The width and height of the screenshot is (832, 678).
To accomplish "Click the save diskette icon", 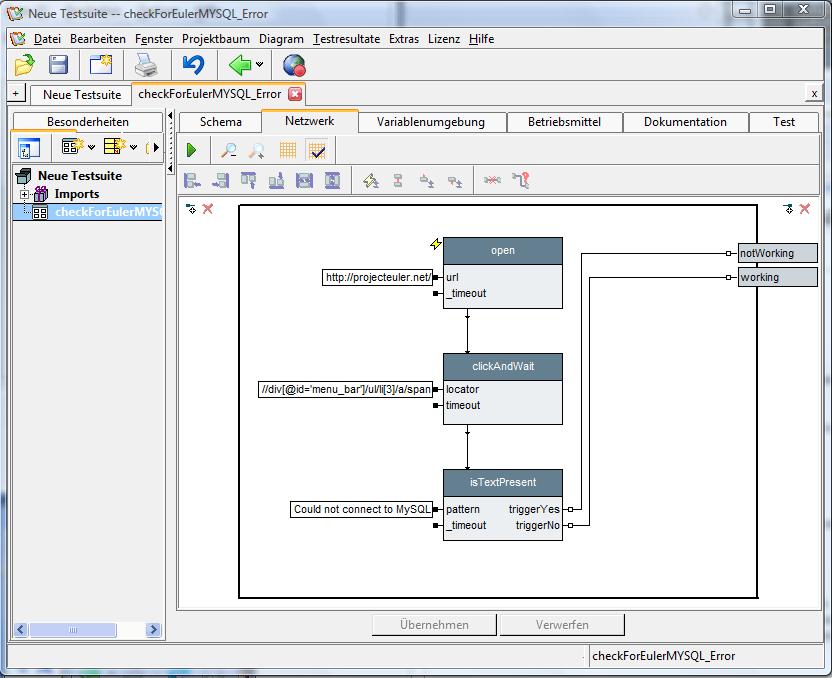I will (x=59, y=65).
